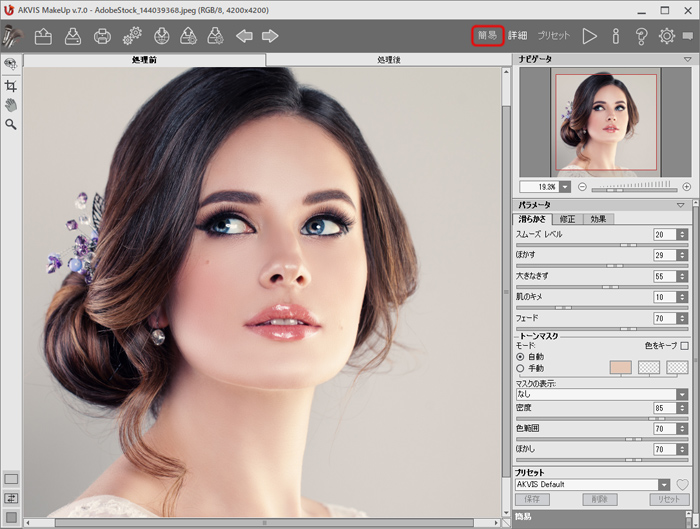Click the eye preview tool icon
This screenshot has width=700, height=529.
click(11, 64)
